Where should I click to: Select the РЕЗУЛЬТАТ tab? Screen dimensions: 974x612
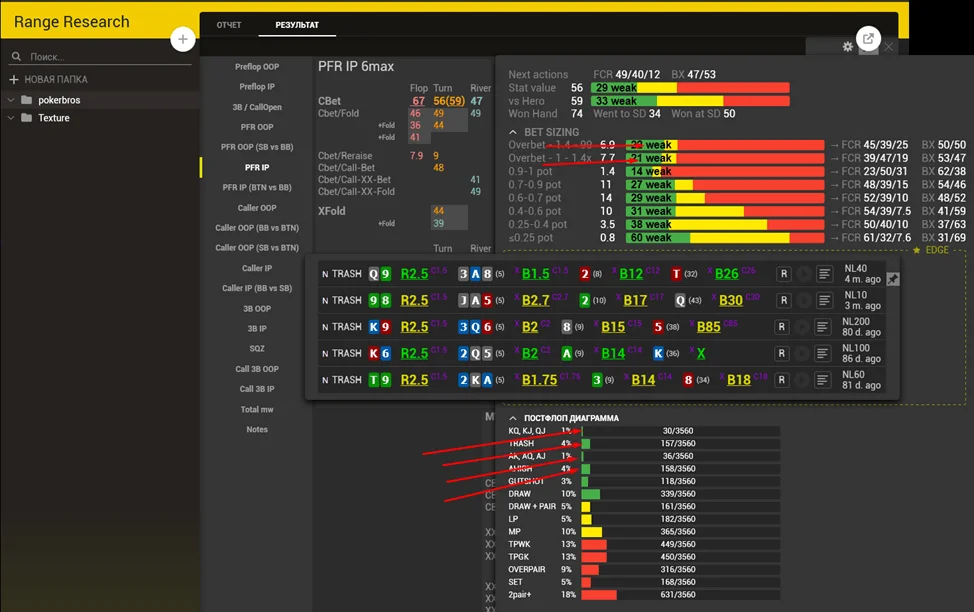(x=296, y=25)
